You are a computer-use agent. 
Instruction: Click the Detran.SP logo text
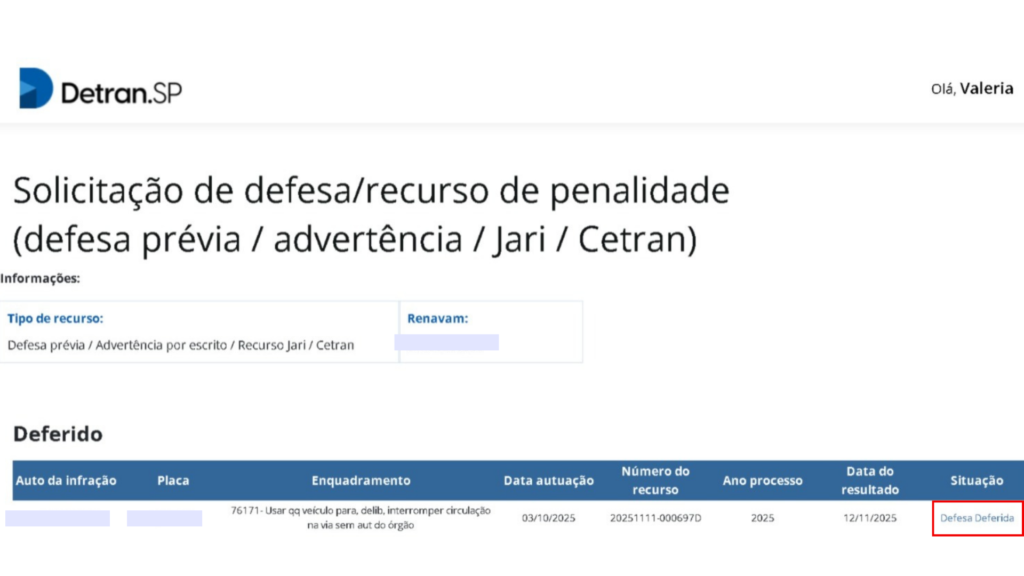[121, 93]
